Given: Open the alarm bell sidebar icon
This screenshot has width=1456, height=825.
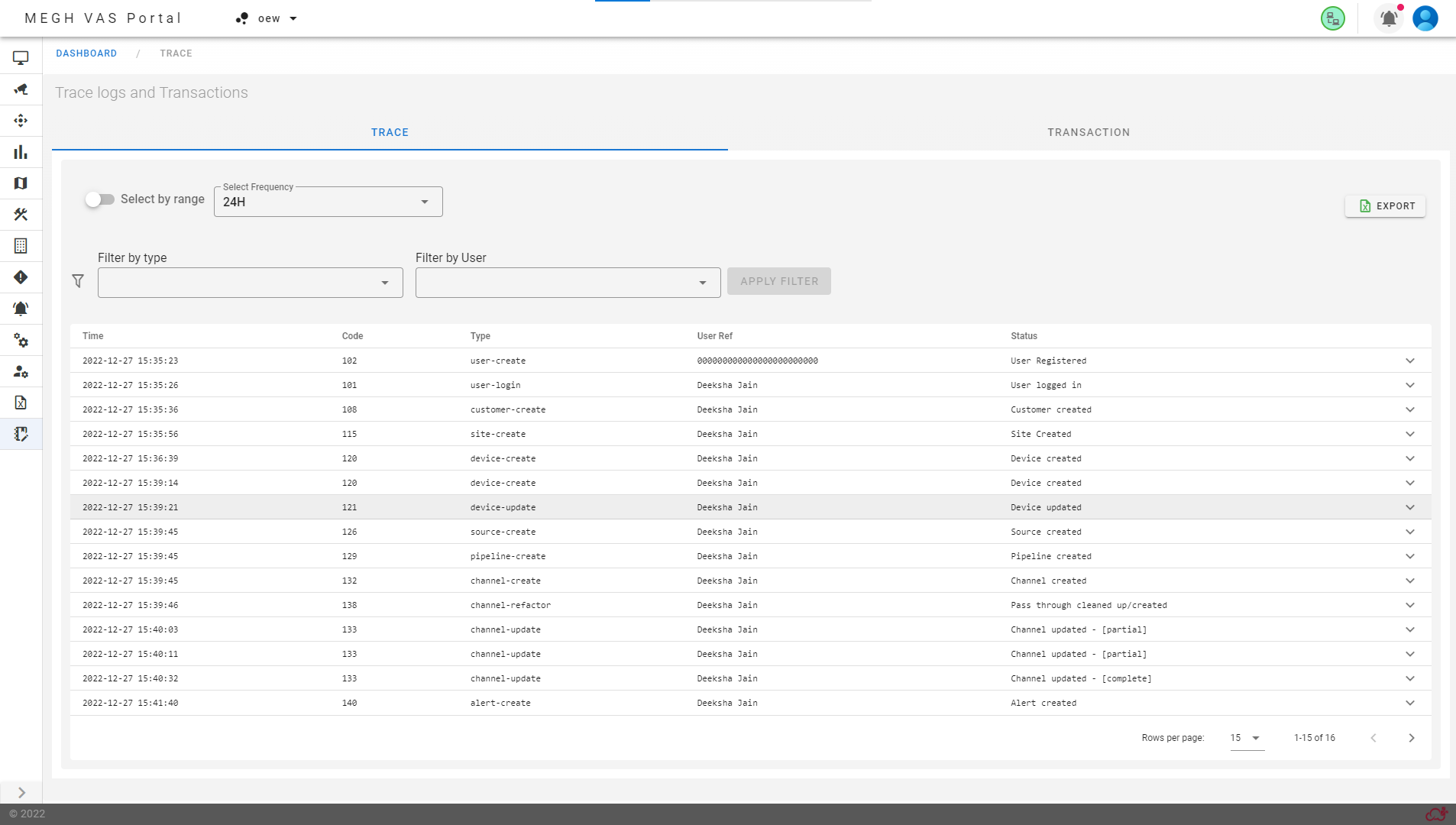Looking at the screenshot, I should (21, 309).
